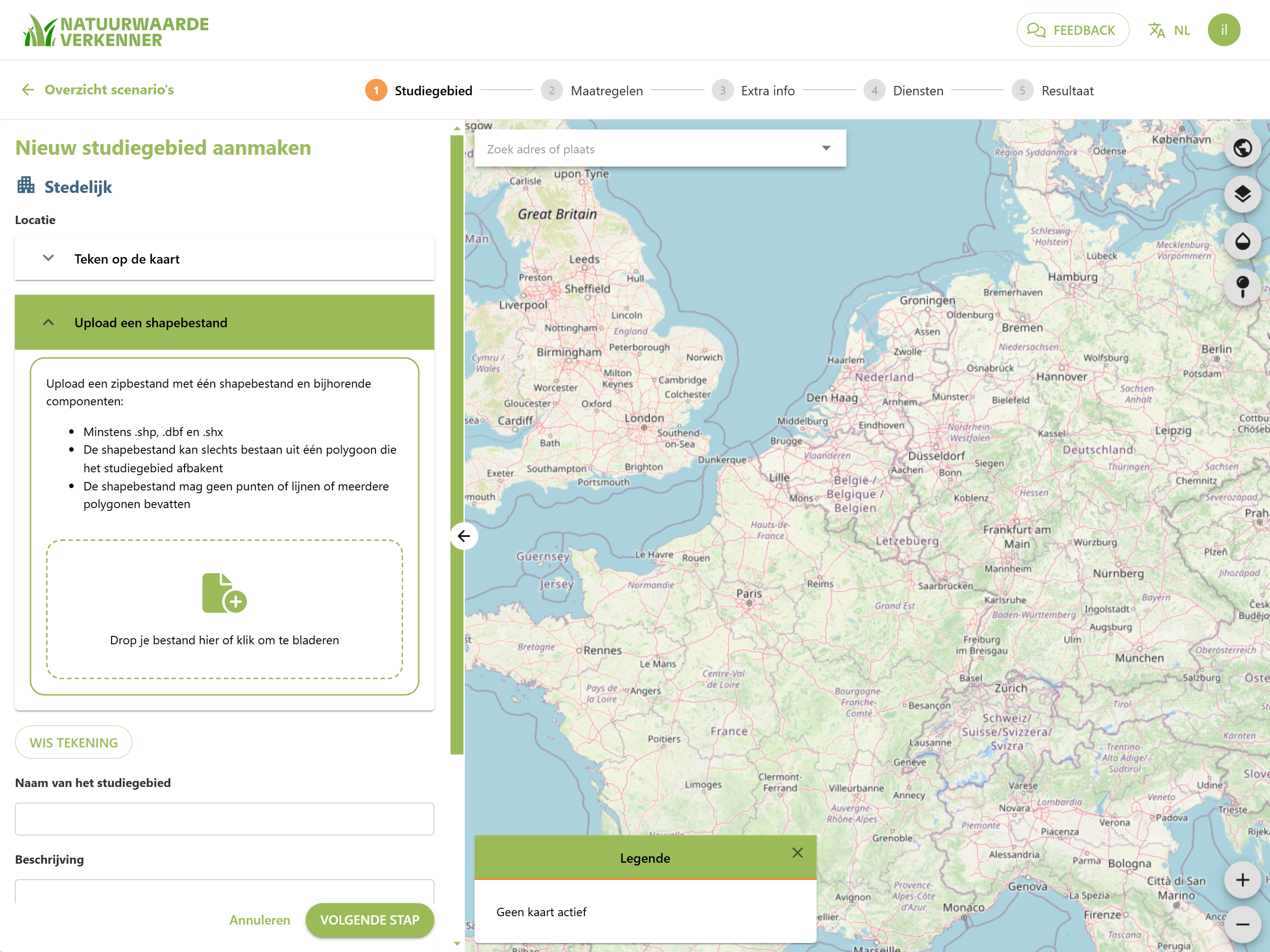Image resolution: width=1270 pixels, height=952 pixels.
Task: Go to step 3 Extra info
Action: (x=753, y=91)
